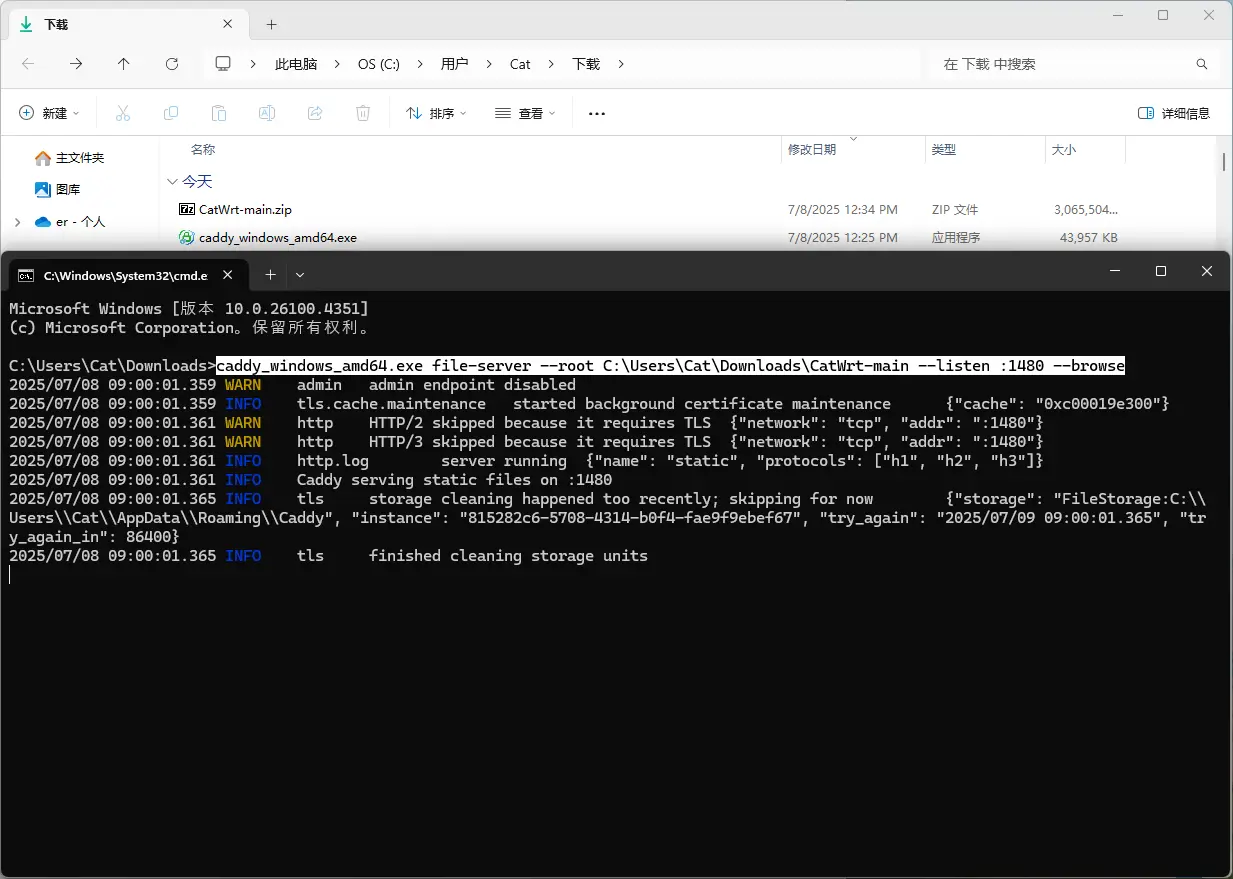
Task: Click '43,957 KB' size cell
Action: tap(1088, 238)
